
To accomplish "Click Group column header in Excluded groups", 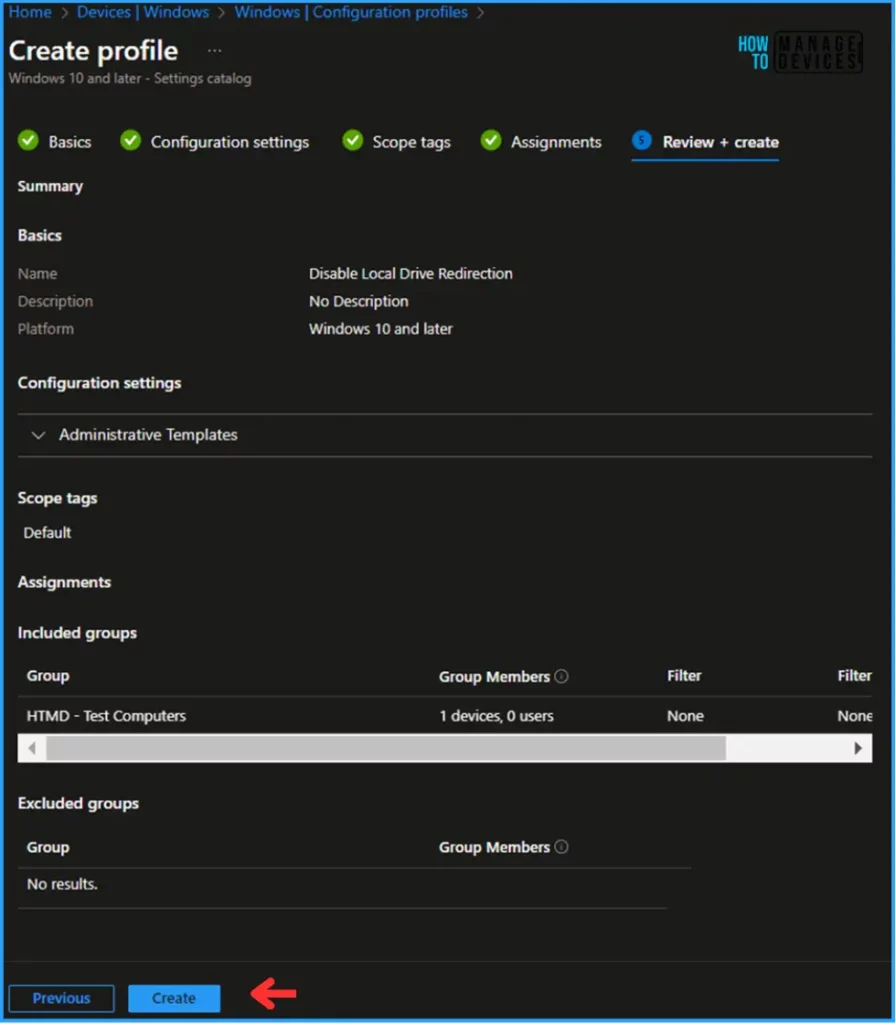I will click(x=48, y=847).
